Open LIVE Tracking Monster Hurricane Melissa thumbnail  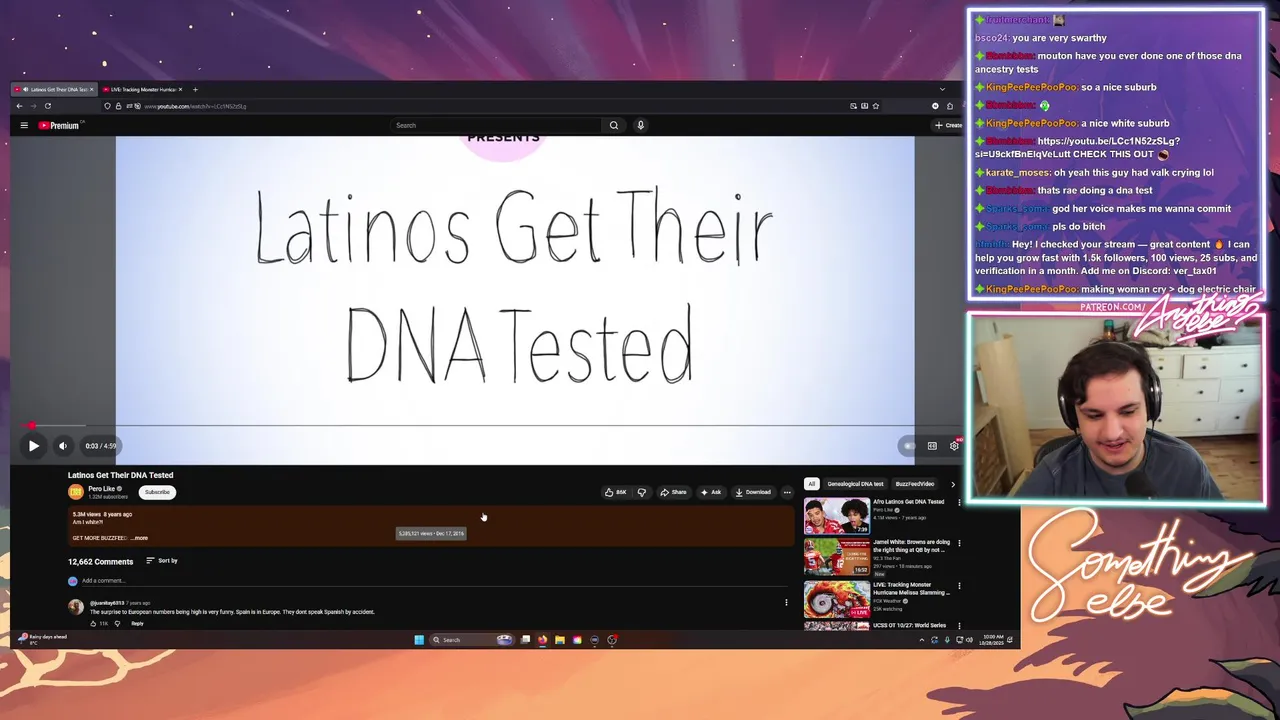click(837, 599)
